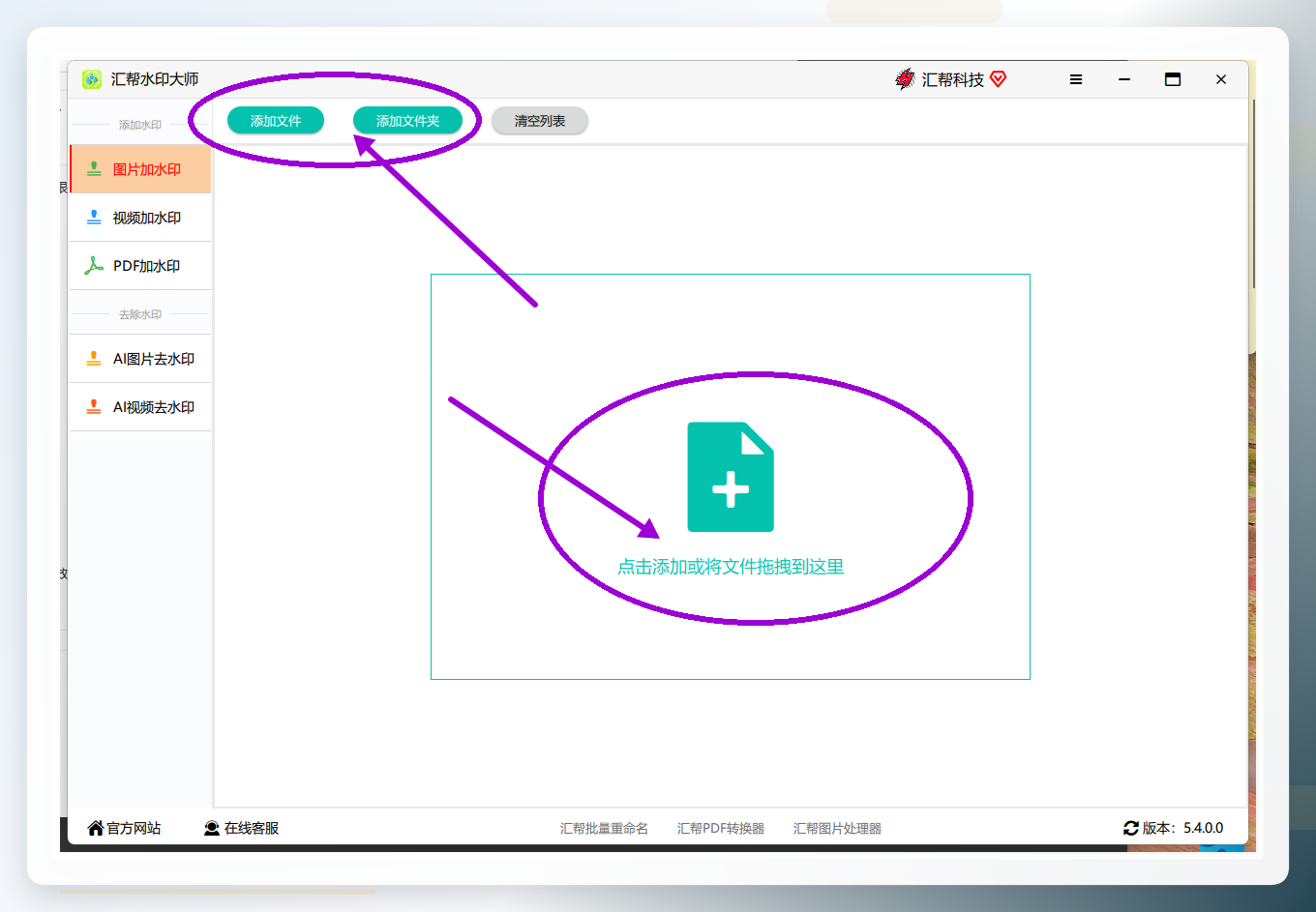Switch to AI视频去水印

pyautogui.click(x=140, y=407)
